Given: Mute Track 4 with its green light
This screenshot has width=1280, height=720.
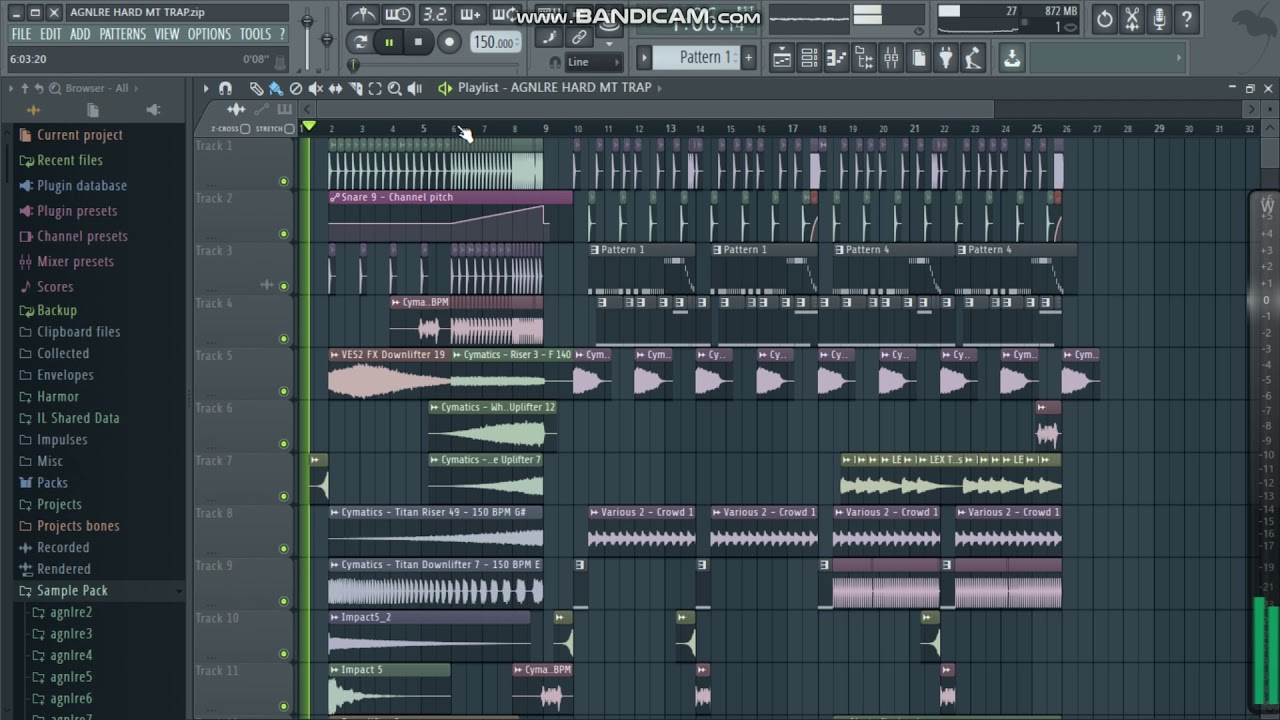Looking at the screenshot, I should point(284,338).
